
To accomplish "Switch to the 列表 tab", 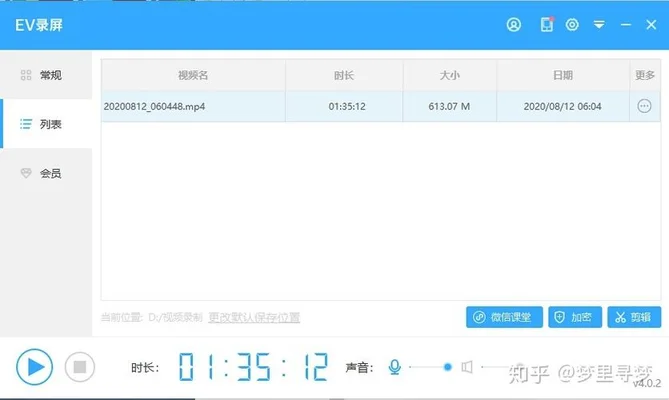I will pos(46,124).
